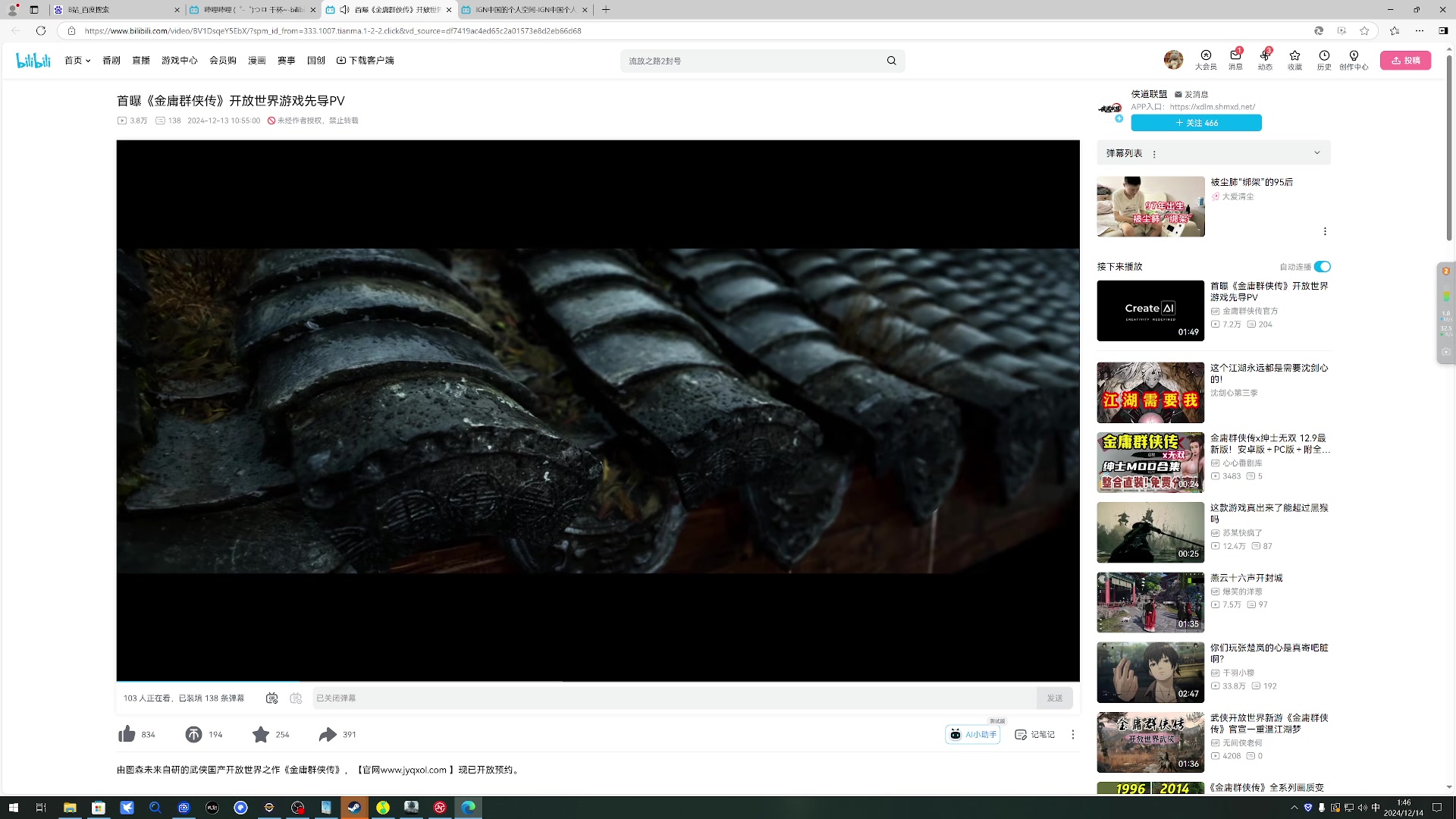Click the search magnifier icon

892,61
